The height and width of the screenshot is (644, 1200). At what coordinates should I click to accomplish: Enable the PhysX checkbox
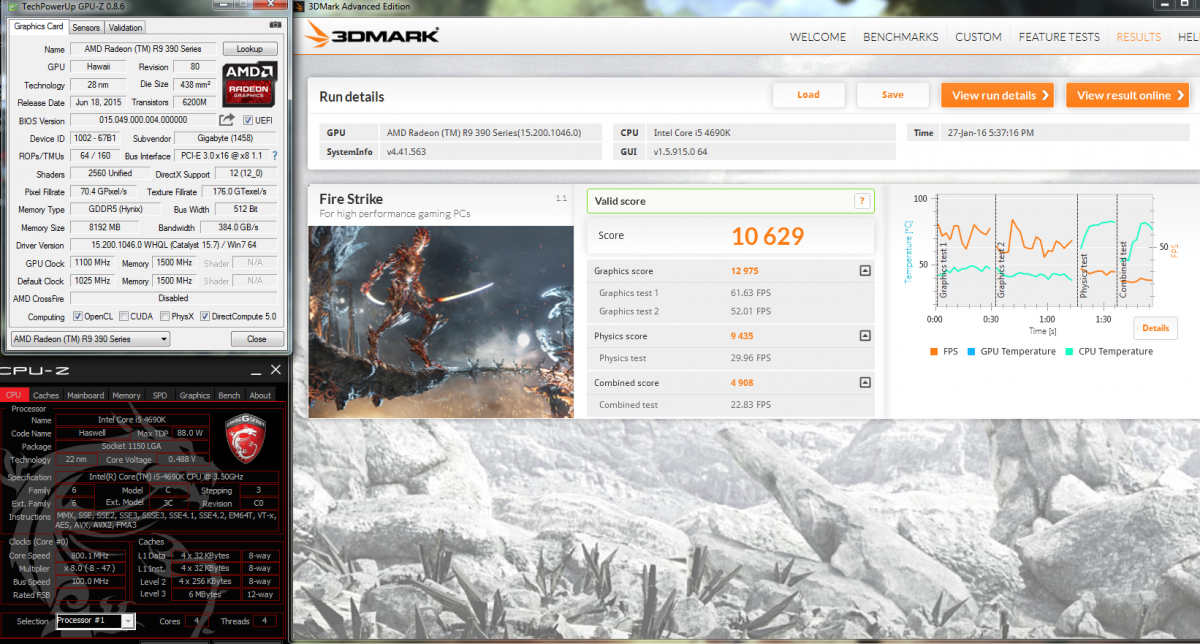pyautogui.click(x=164, y=316)
